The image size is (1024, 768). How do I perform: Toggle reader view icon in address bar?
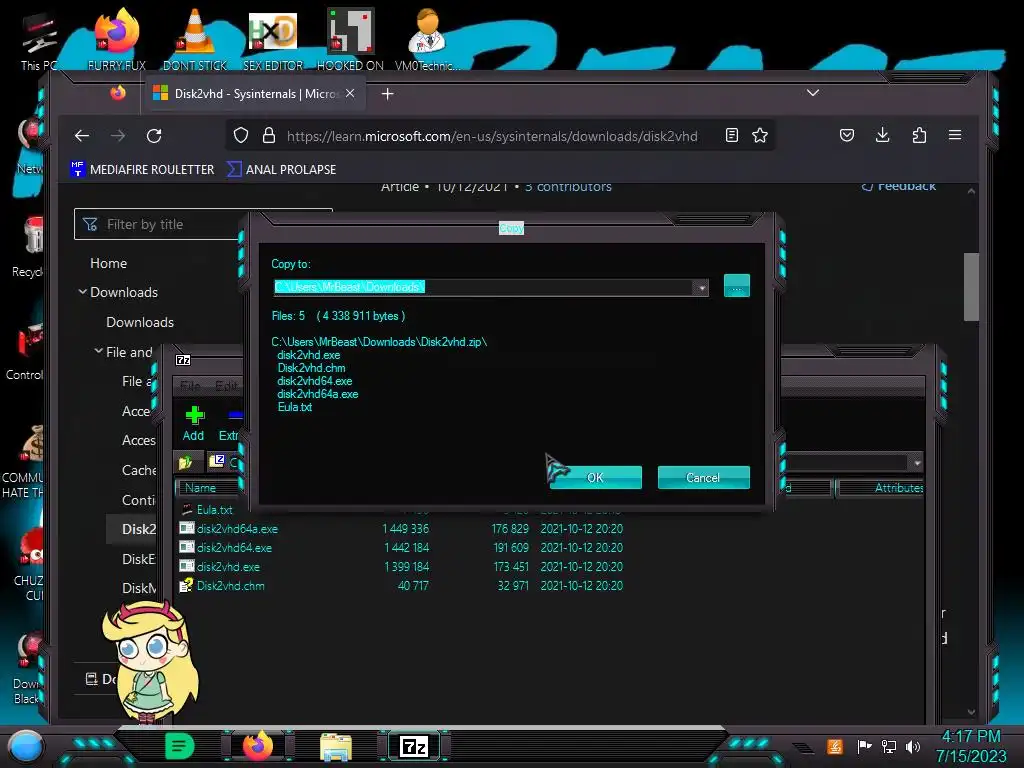click(x=732, y=135)
